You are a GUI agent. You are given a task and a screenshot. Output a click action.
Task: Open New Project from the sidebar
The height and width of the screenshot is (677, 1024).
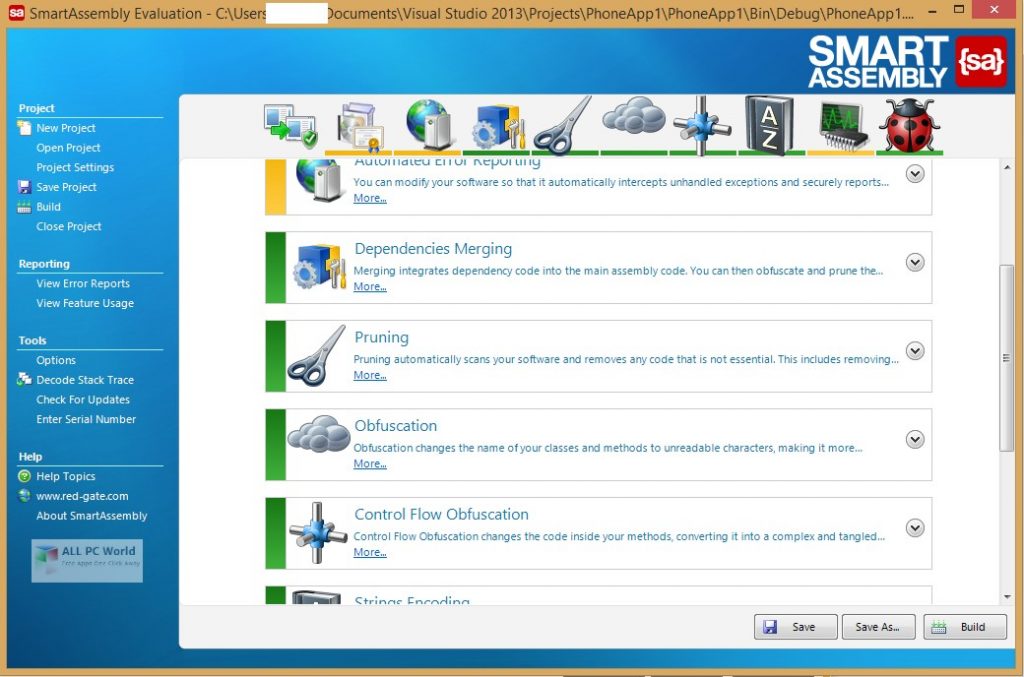pyautogui.click(x=65, y=128)
